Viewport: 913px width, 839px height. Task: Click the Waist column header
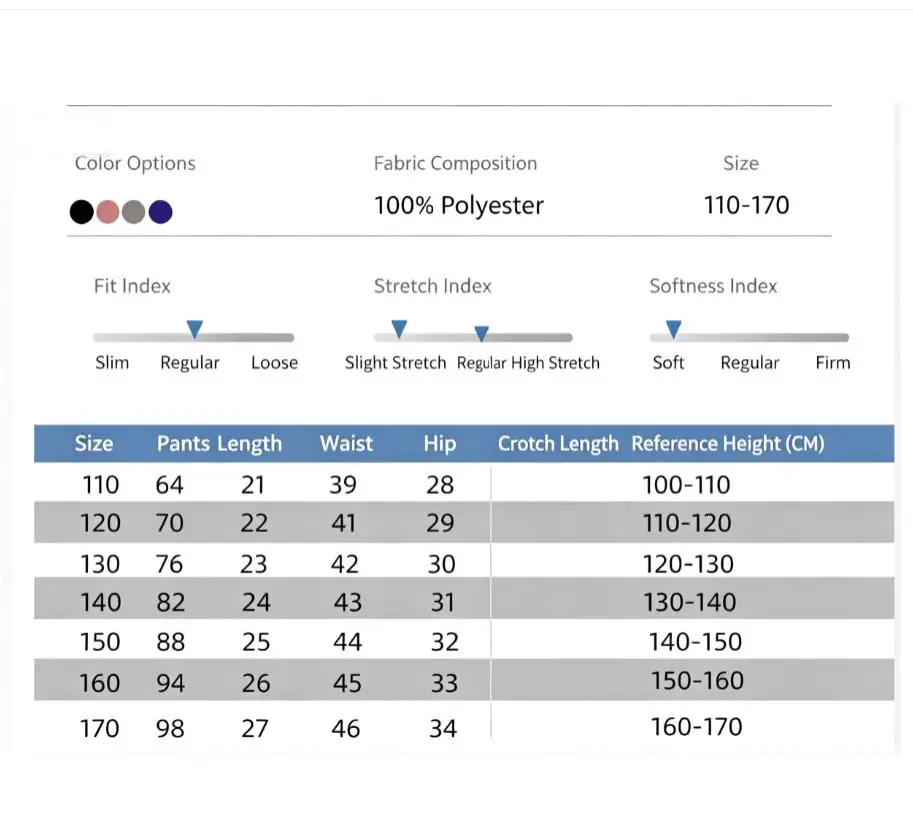pos(346,444)
